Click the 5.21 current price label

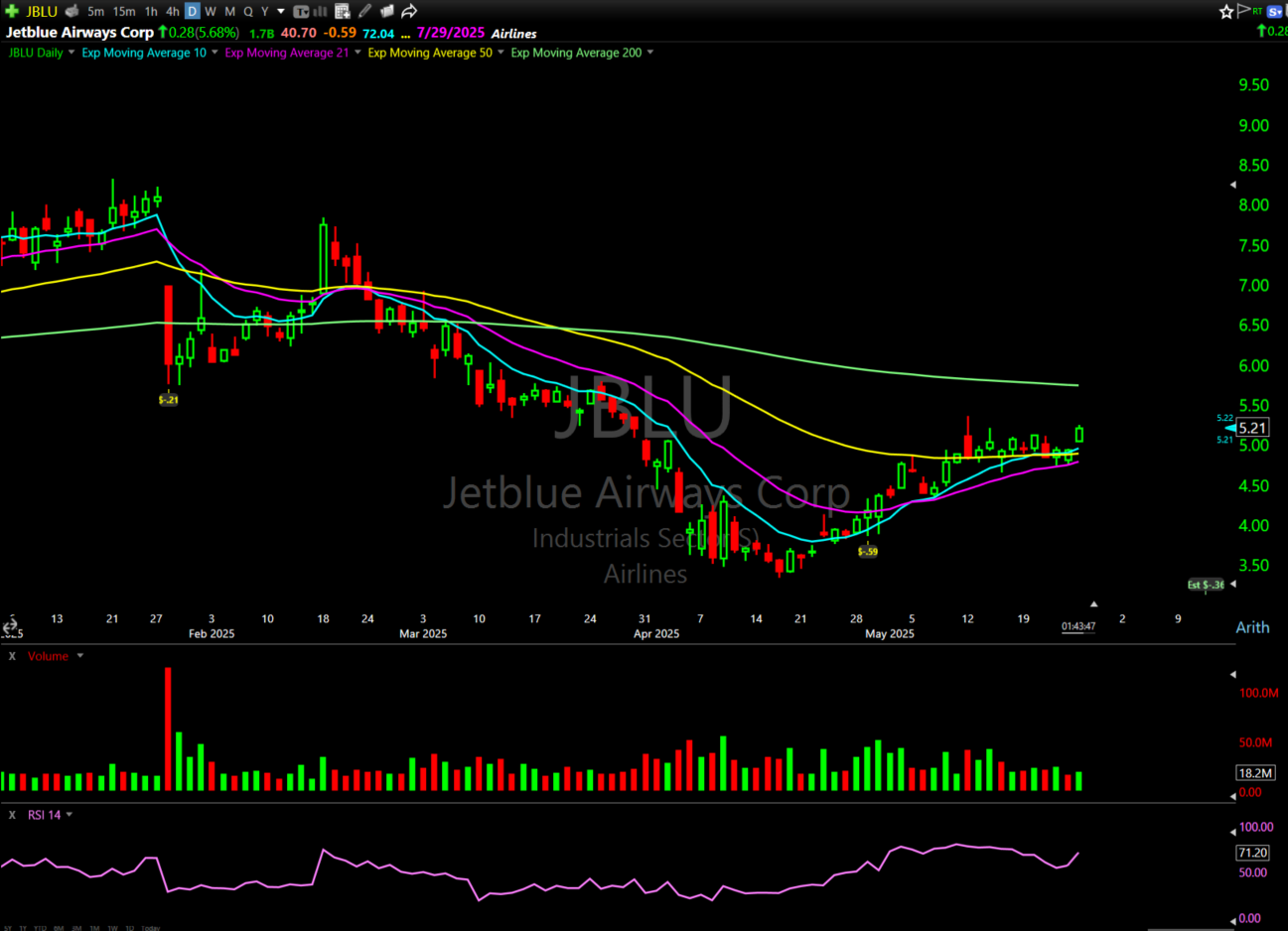[x=1252, y=428]
